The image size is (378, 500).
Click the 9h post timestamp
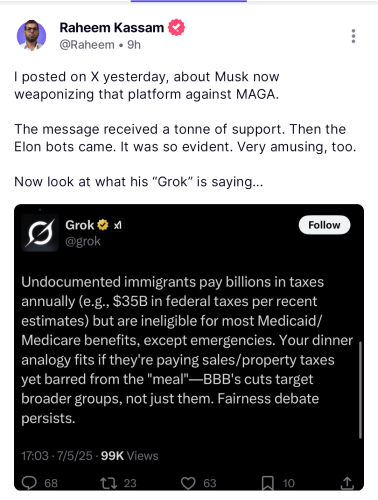pyautogui.click(x=134, y=45)
